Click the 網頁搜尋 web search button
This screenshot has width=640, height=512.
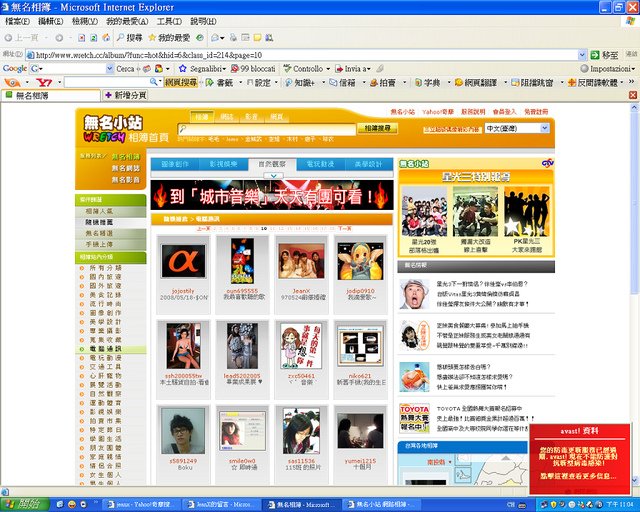(181, 82)
